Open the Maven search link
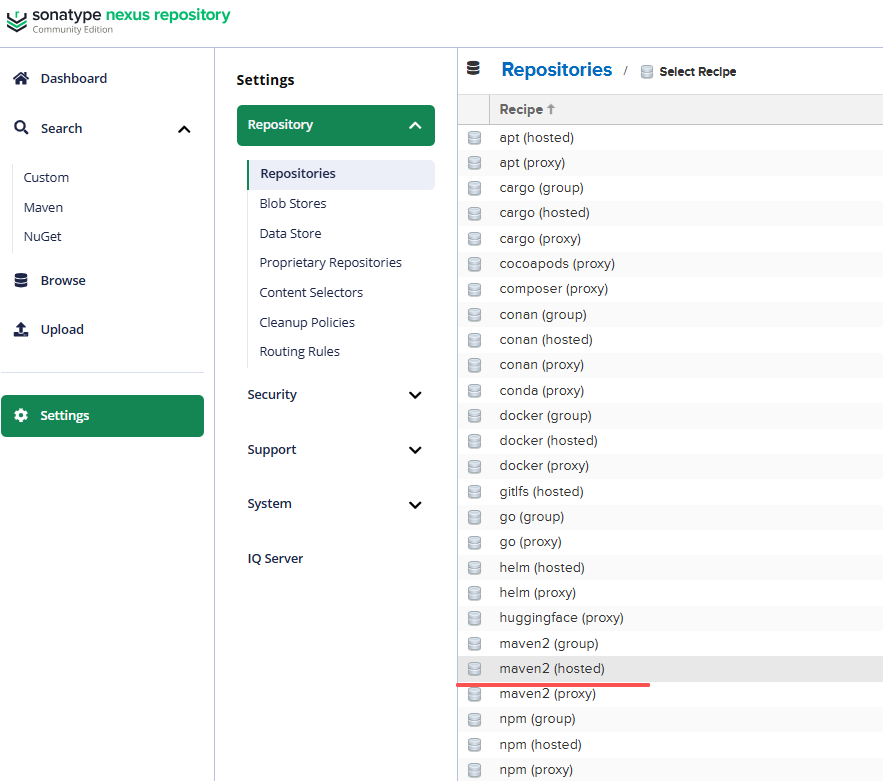The width and height of the screenshot is (883, 781). [x=43, y=208]
